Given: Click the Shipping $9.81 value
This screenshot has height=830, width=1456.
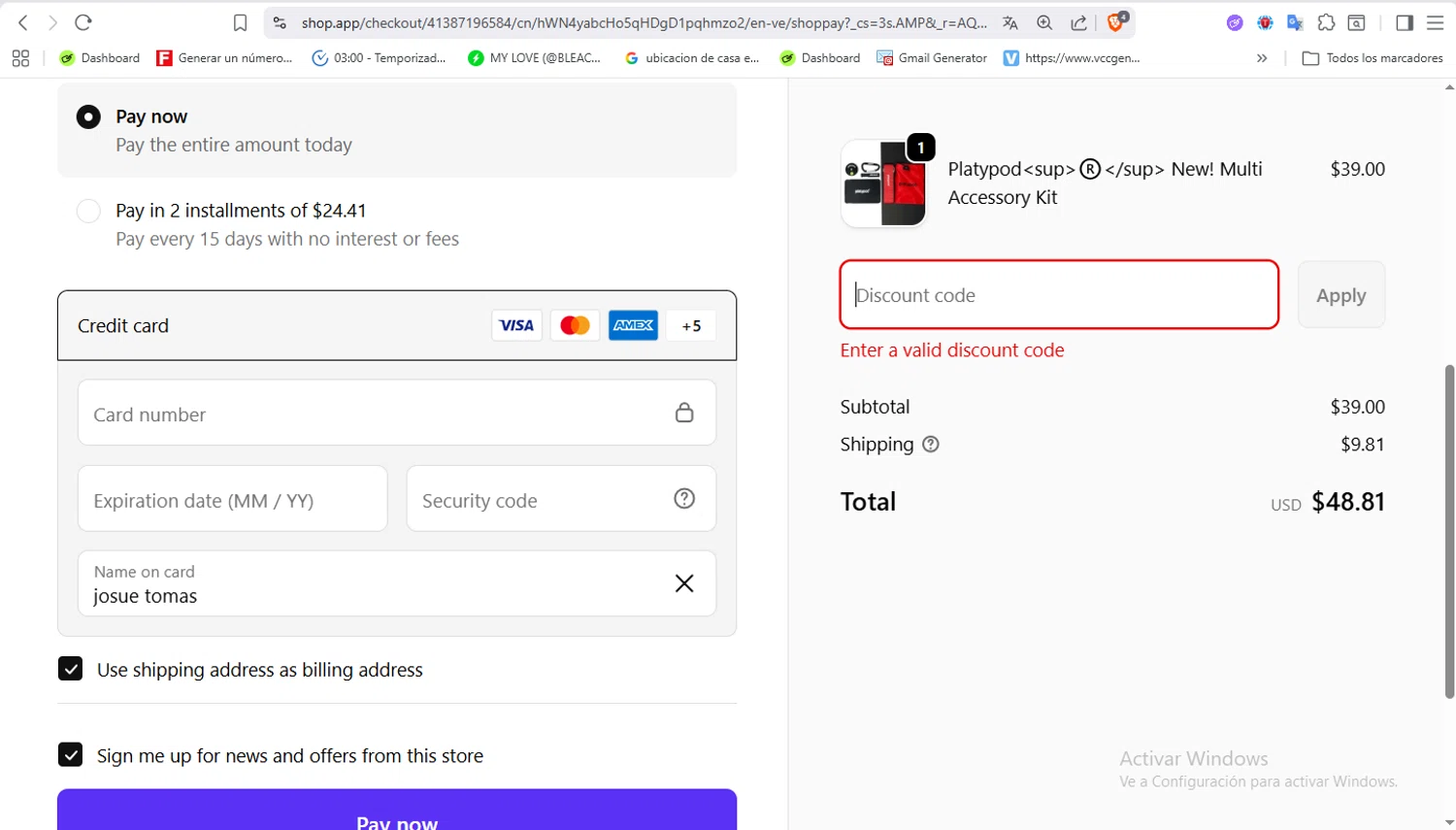Looking at the screenshot, I should click(1363, 444).
